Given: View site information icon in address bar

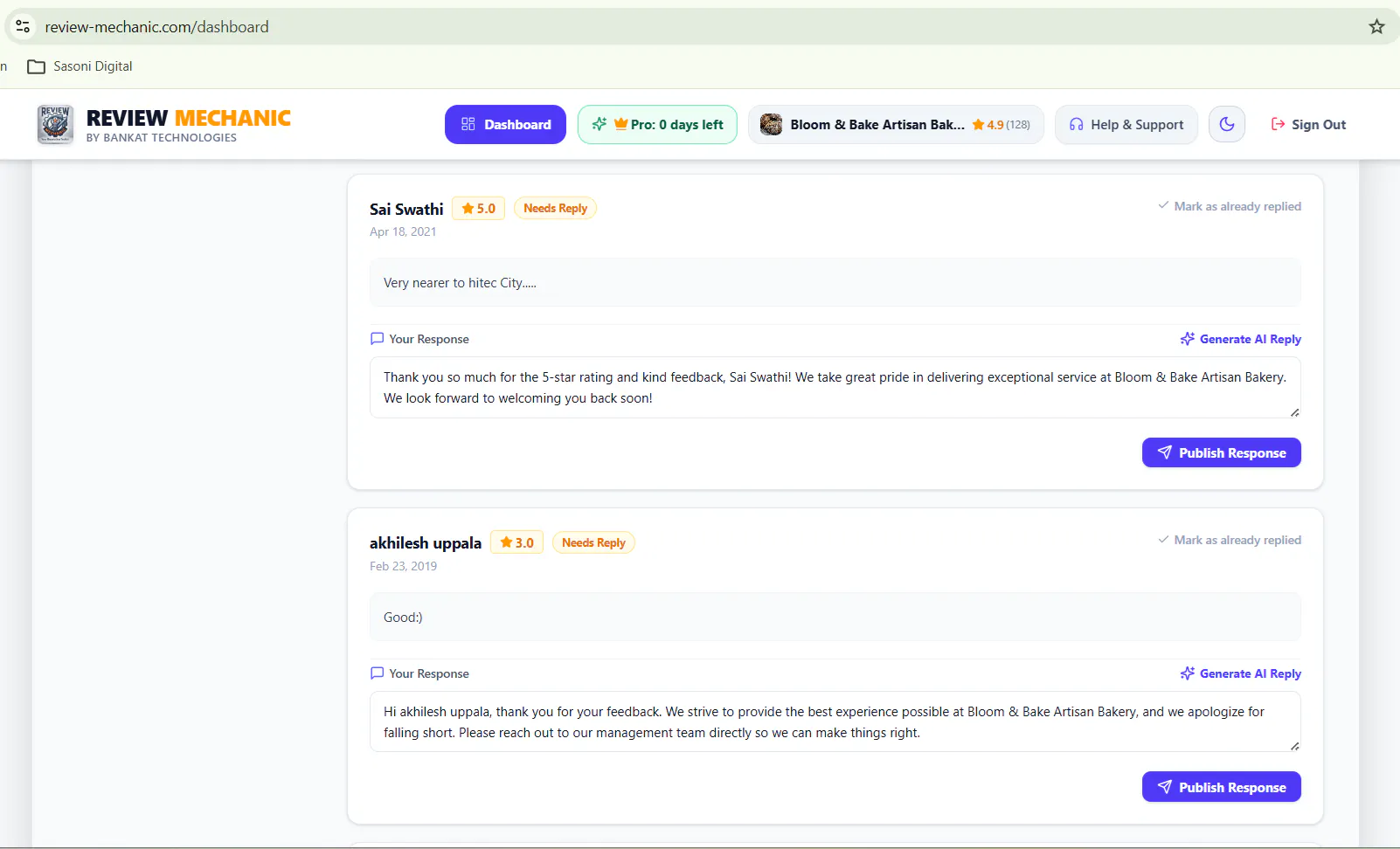Looking at the screenshot, I should tap(23, 27).
